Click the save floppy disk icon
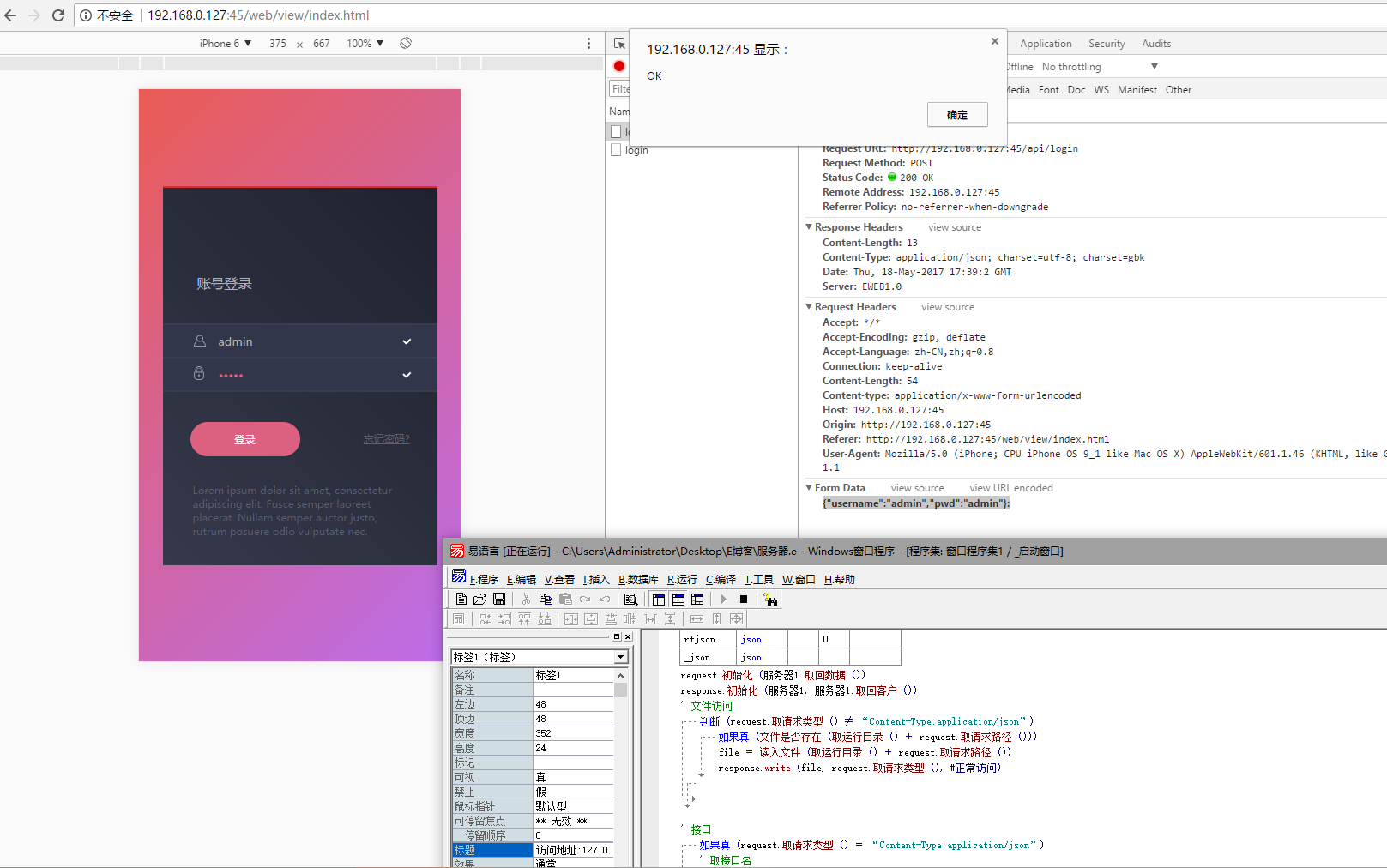 (499, 600)
